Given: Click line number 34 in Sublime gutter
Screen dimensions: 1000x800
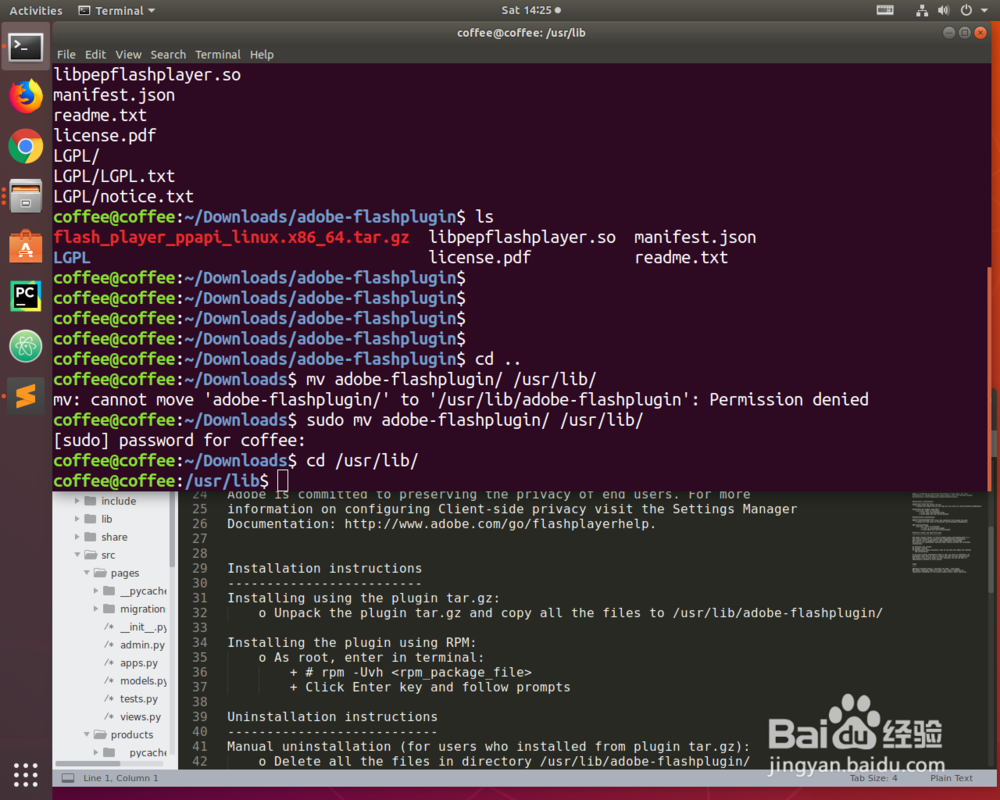Looking at the screenshot, I should point(200,642).
